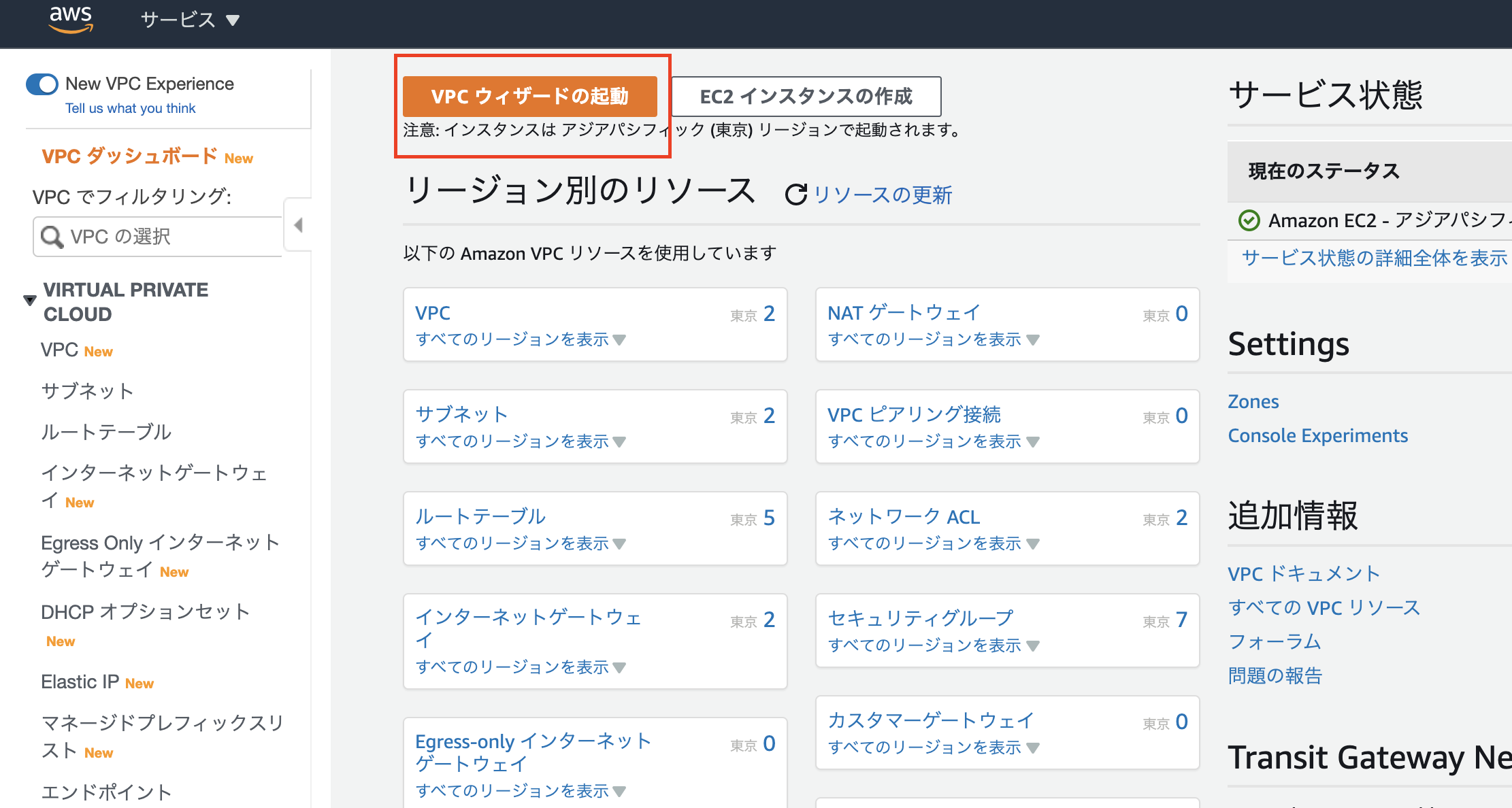Viewport: 1512px width, 808px height.
Task: Click the Zones settings link
Action: coord(1253,401)
